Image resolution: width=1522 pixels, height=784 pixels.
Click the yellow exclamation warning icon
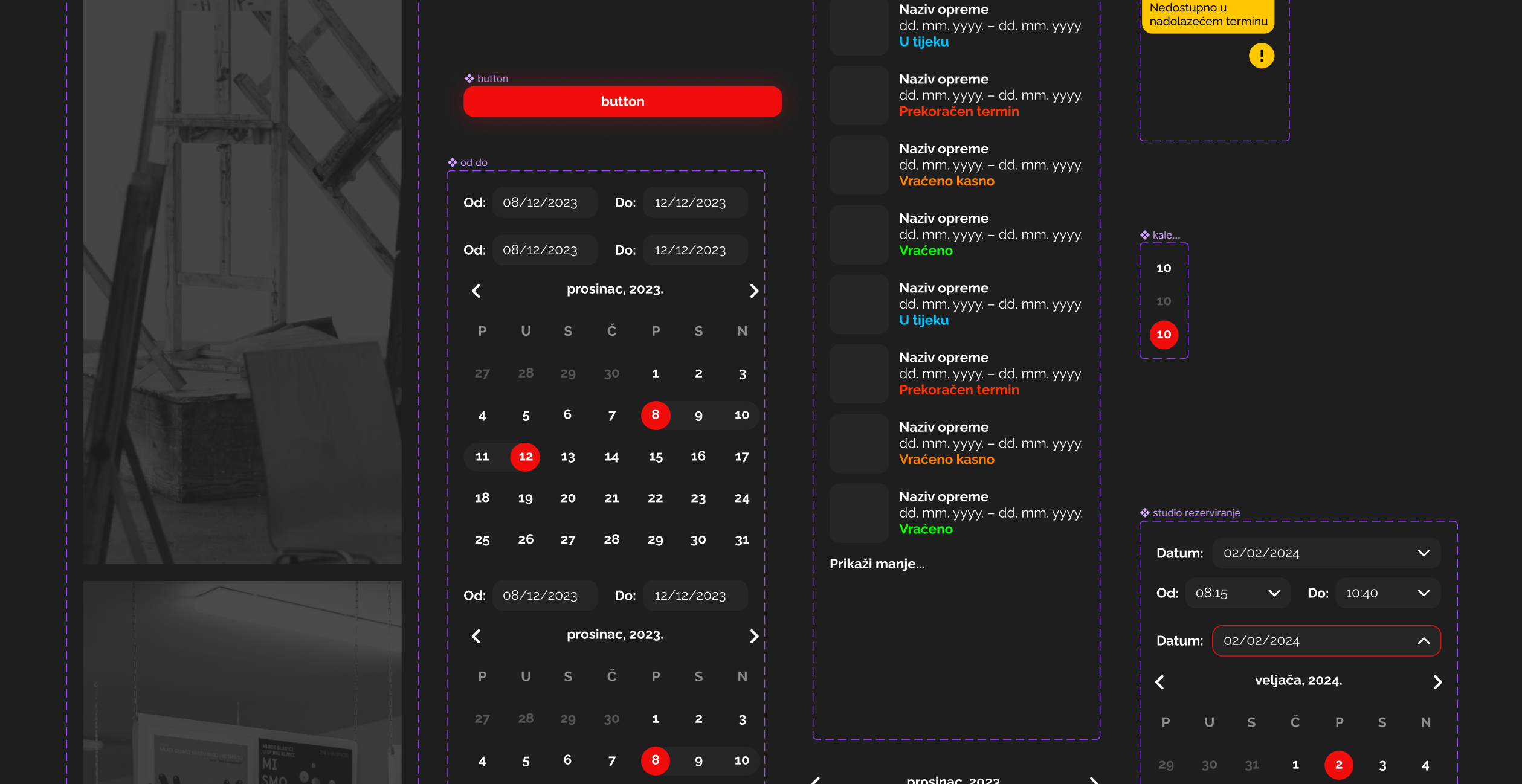tap(1261, 56)
